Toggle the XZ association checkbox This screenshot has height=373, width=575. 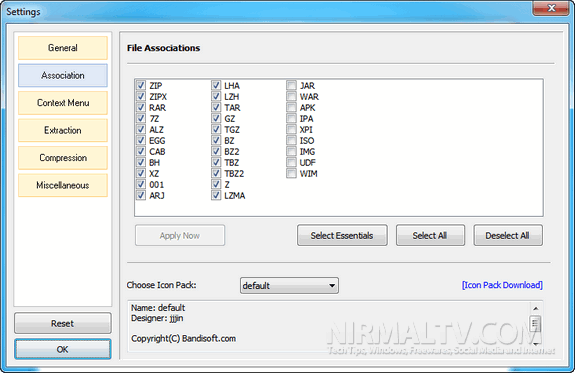point(141,173)
